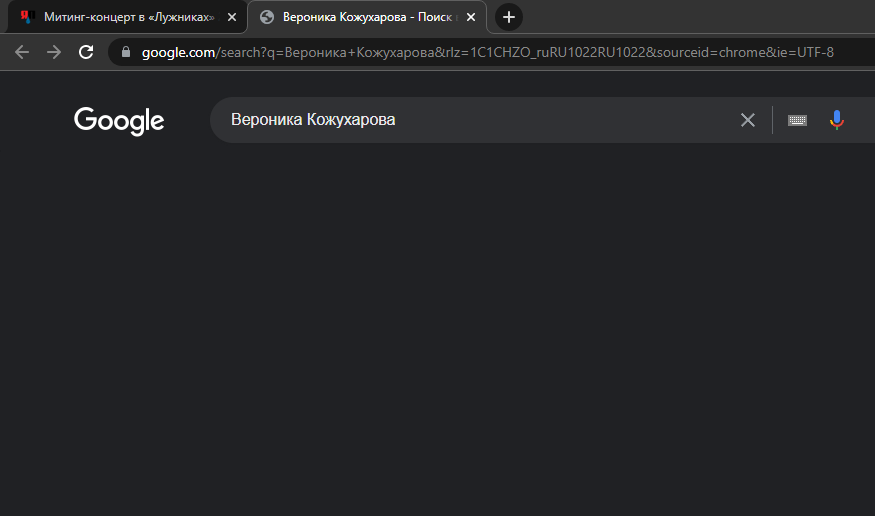Clear the search query with the X
875x516 pixels.
(x=748, y=120)
